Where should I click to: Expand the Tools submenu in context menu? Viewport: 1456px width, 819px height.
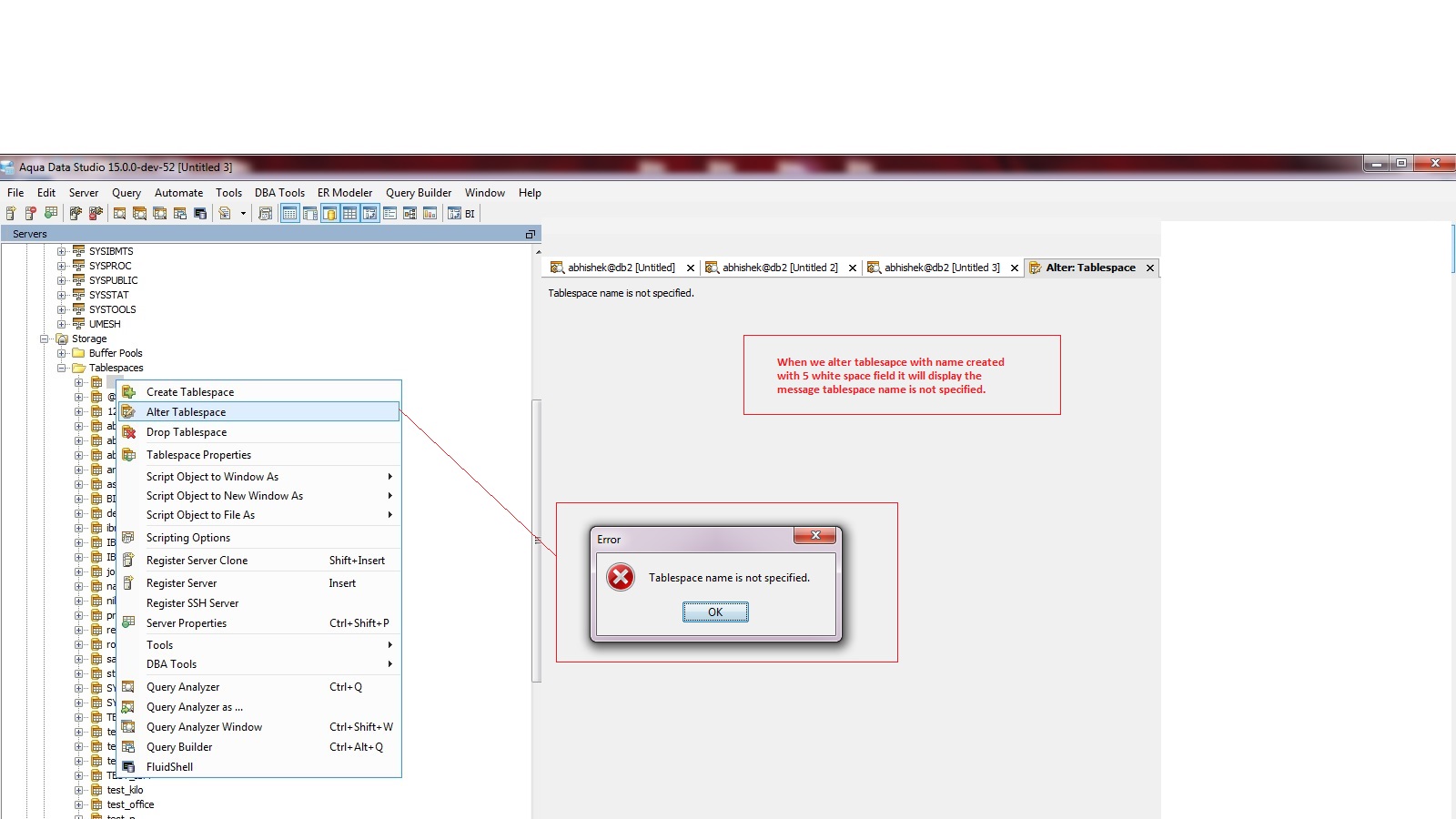260,645
